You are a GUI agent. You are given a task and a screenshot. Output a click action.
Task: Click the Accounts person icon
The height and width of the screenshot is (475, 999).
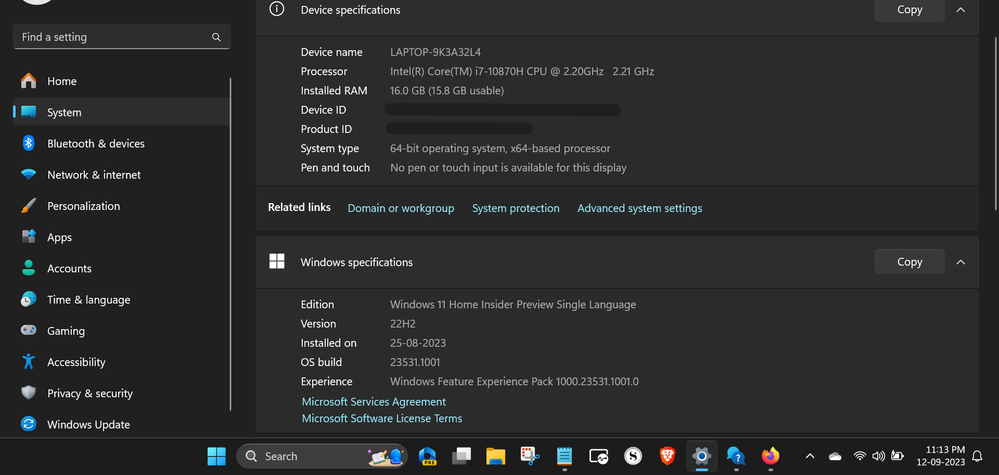point(29,268)
